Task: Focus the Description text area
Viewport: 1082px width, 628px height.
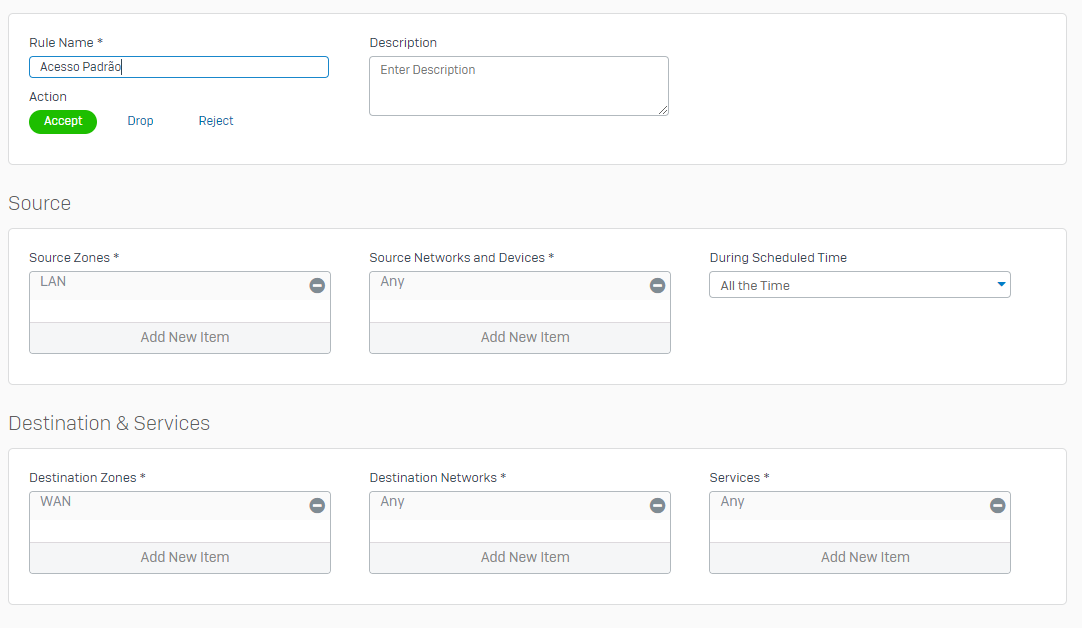Action: (518, 86)
